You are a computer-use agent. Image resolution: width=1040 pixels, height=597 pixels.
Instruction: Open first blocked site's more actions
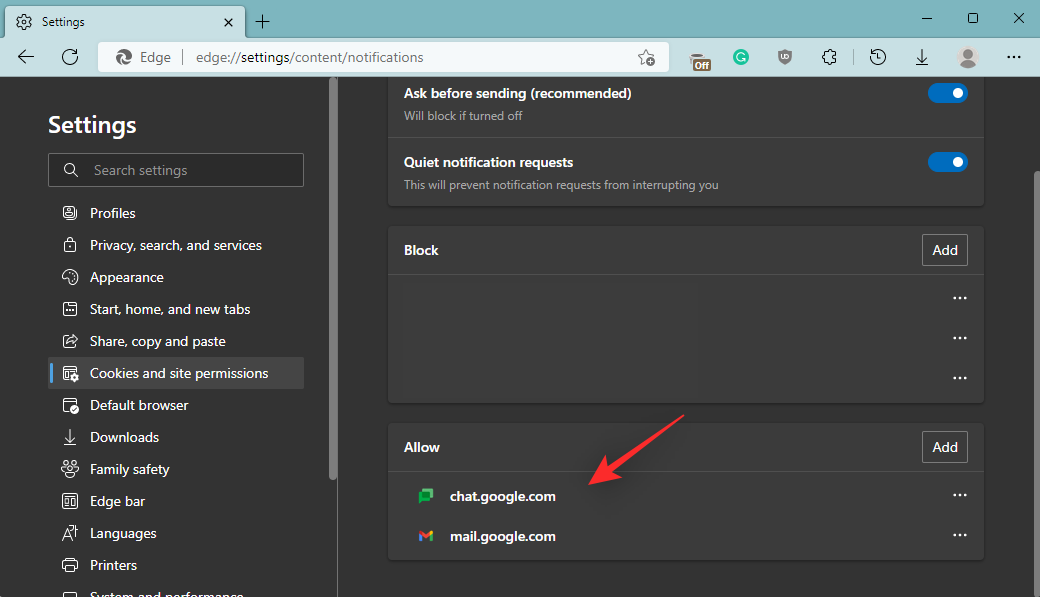tap(960, 298)
